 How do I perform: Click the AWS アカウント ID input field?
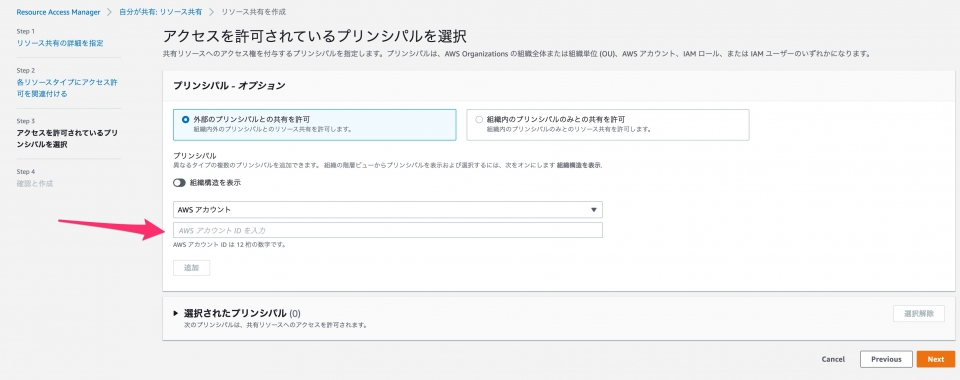pyautogui.click(x=388, y=230)
